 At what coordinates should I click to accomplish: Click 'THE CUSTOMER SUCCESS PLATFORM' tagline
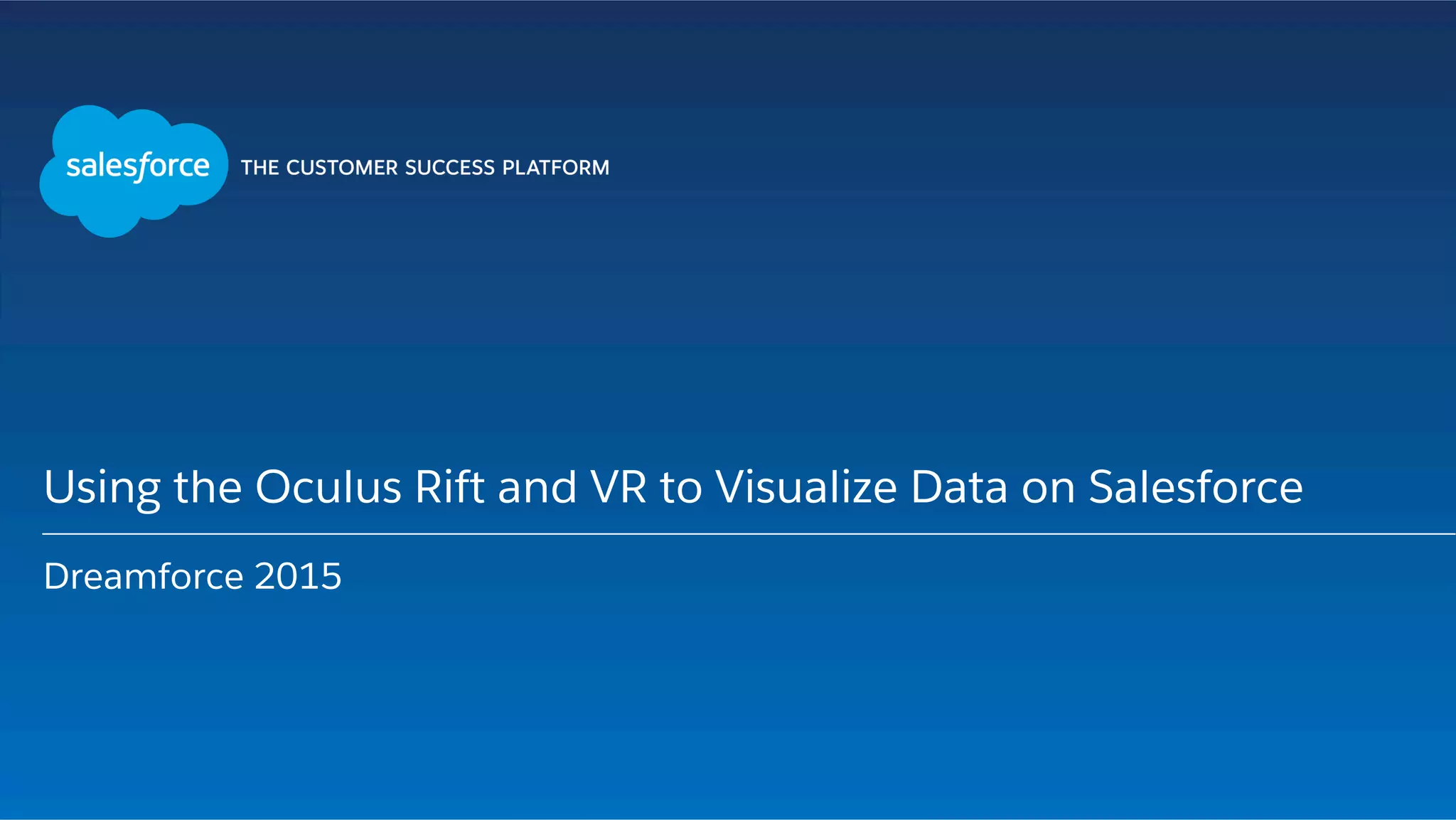click(424, 168)
